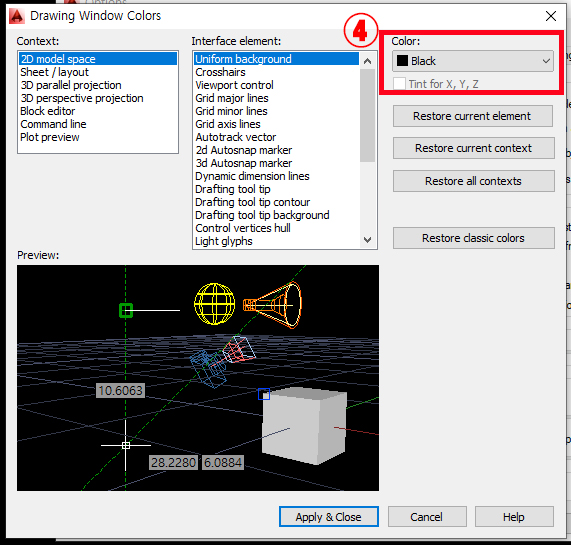This screenshot has width=571, height=545.
Task: Select Grid major lines element
Action: [276, 98]
